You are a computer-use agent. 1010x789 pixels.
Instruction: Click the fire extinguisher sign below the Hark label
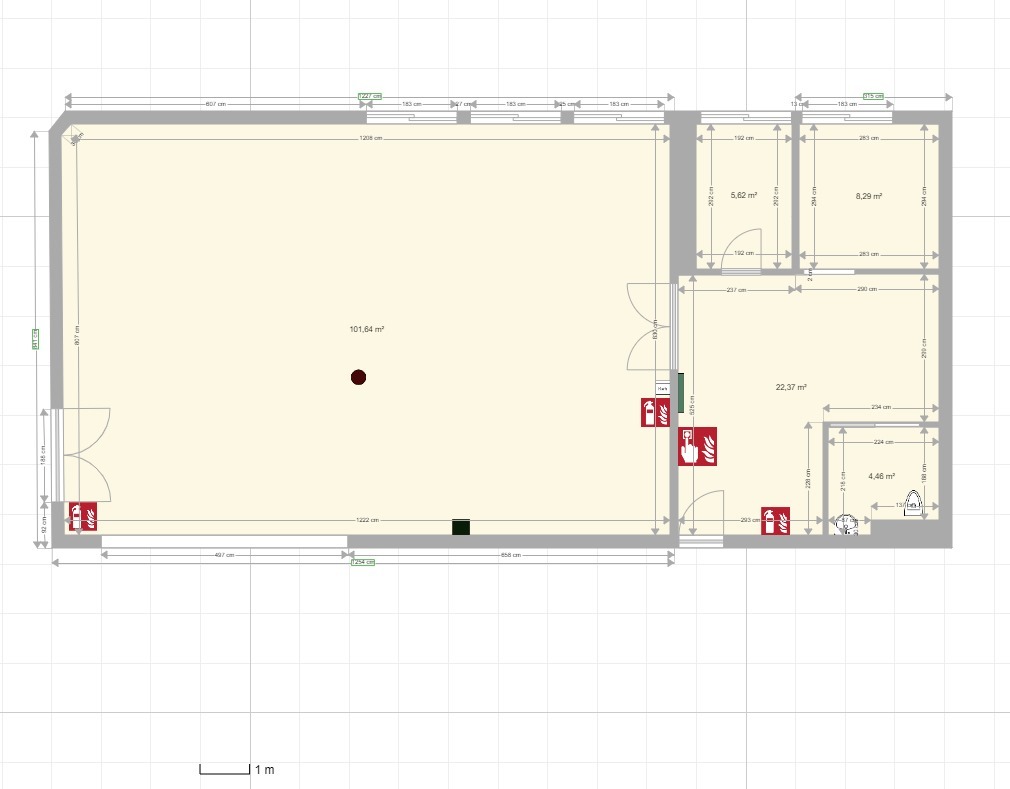click(x=655, y=412)
